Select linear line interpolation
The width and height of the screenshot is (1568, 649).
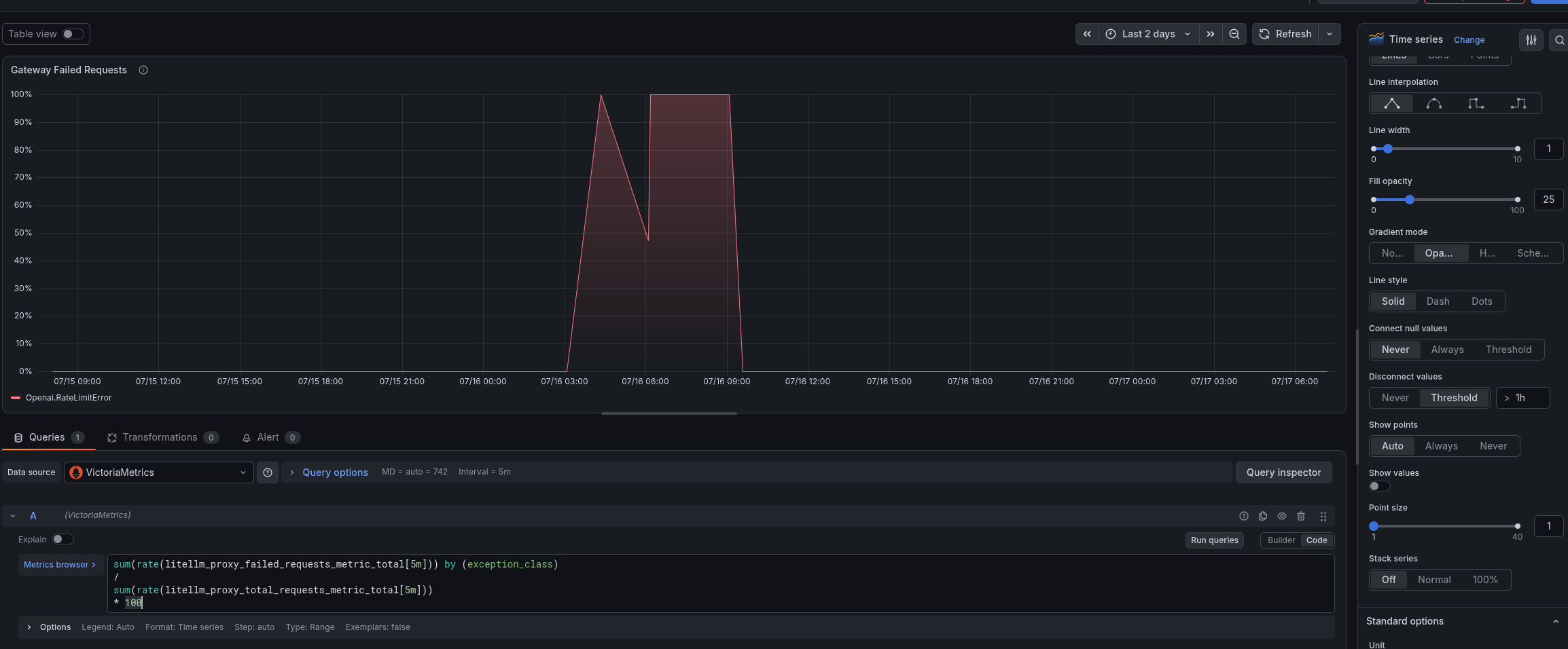[1392, 103]
